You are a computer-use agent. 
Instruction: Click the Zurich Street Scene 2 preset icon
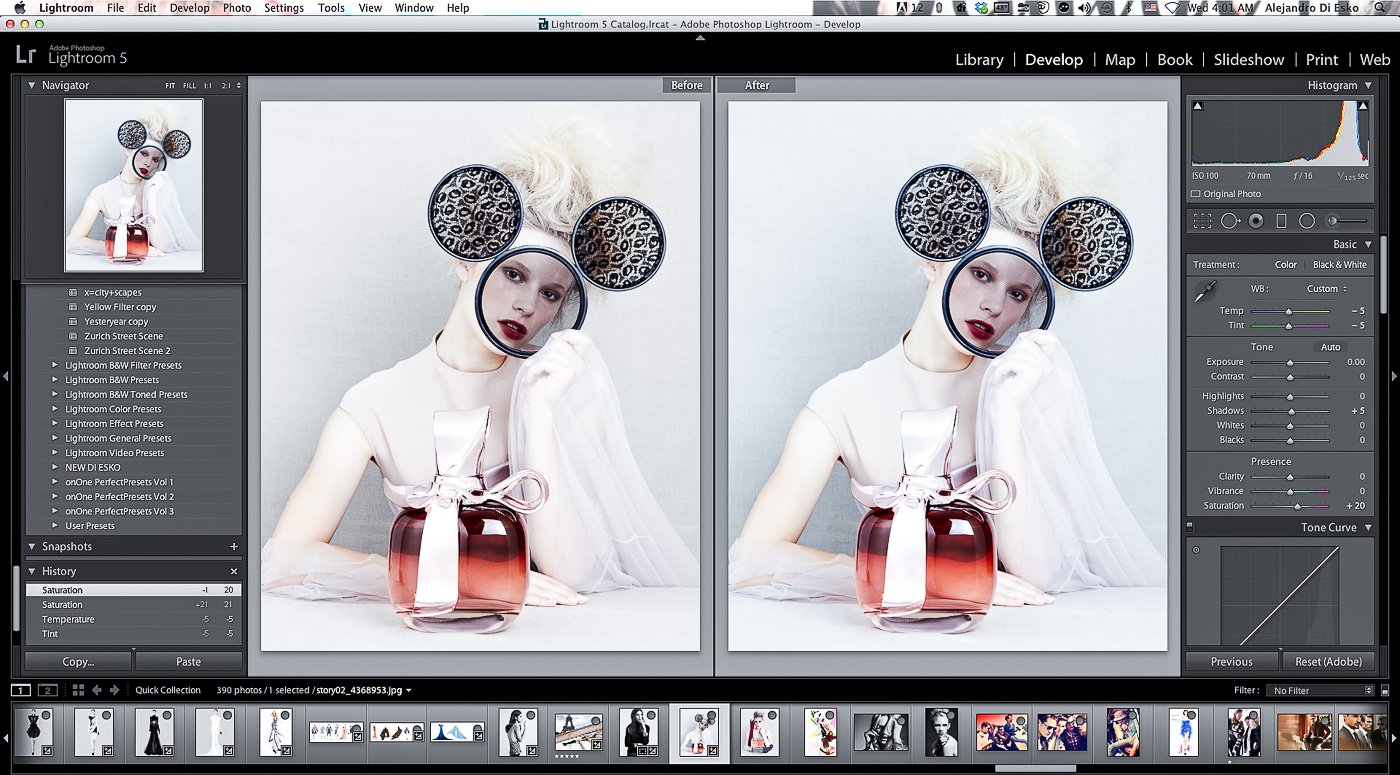point(72,351)
